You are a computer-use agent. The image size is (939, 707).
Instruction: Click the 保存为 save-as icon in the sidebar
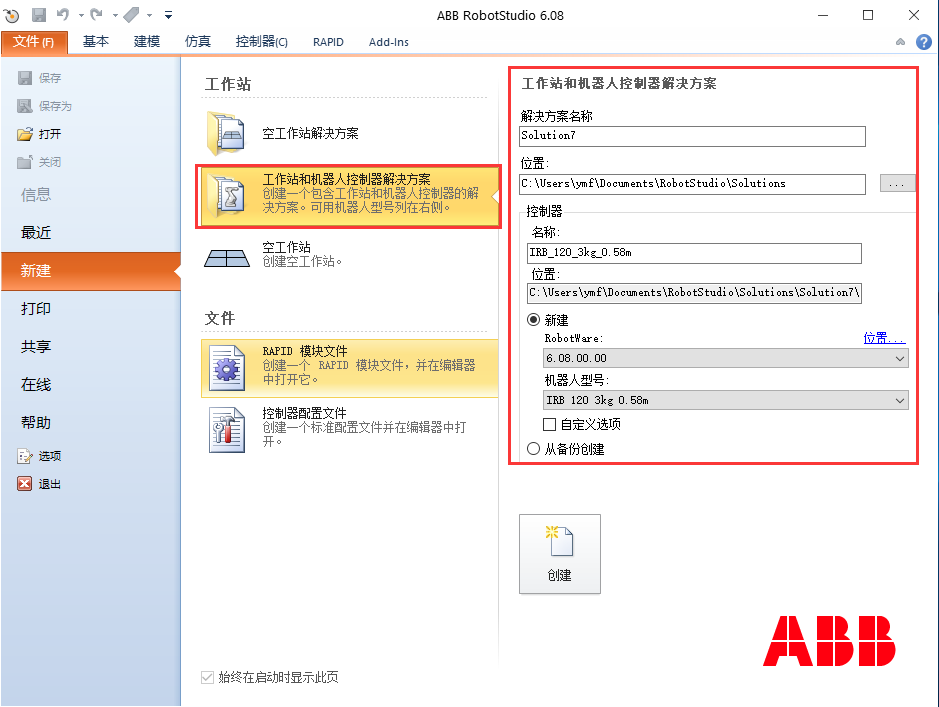(25, 106)
